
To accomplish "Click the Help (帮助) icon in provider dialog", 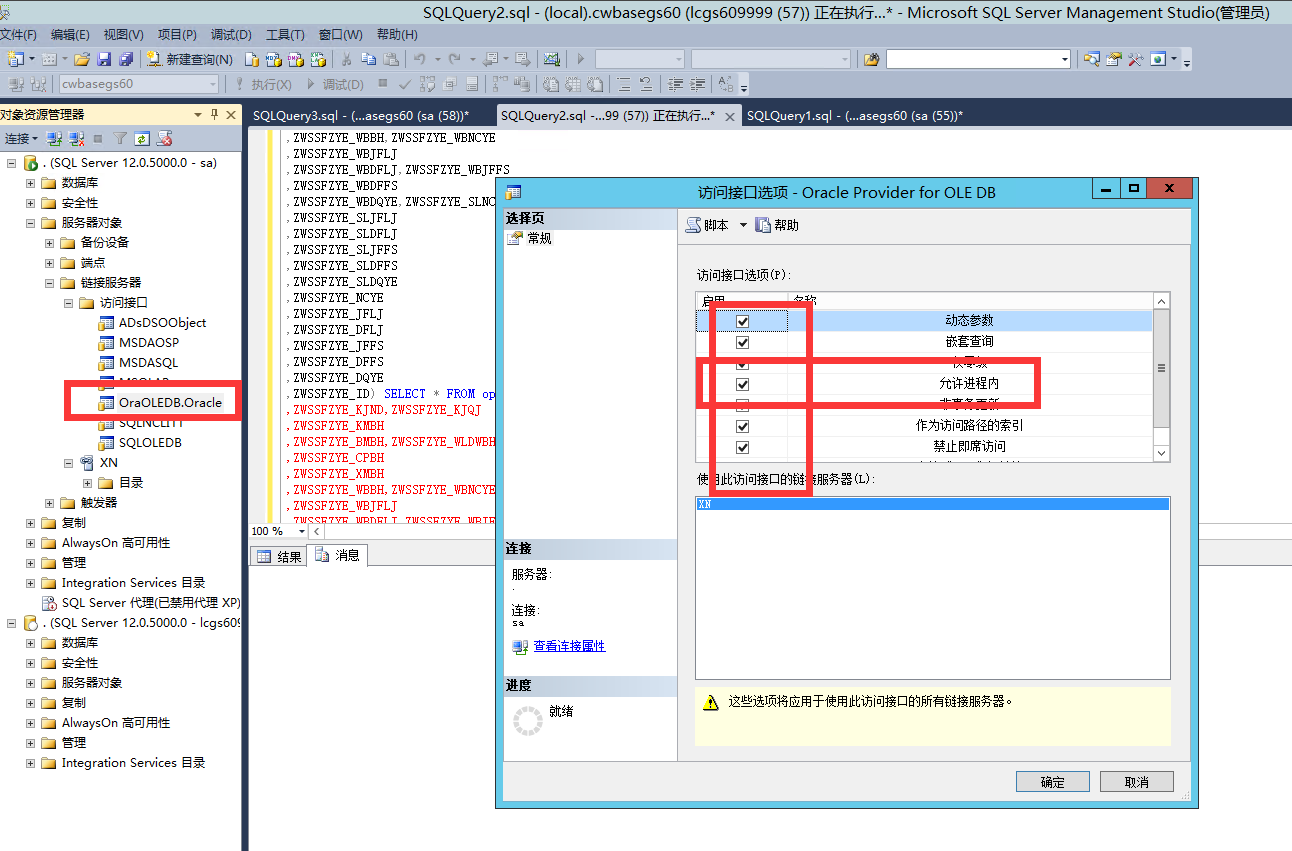I will tap(763, 226).
